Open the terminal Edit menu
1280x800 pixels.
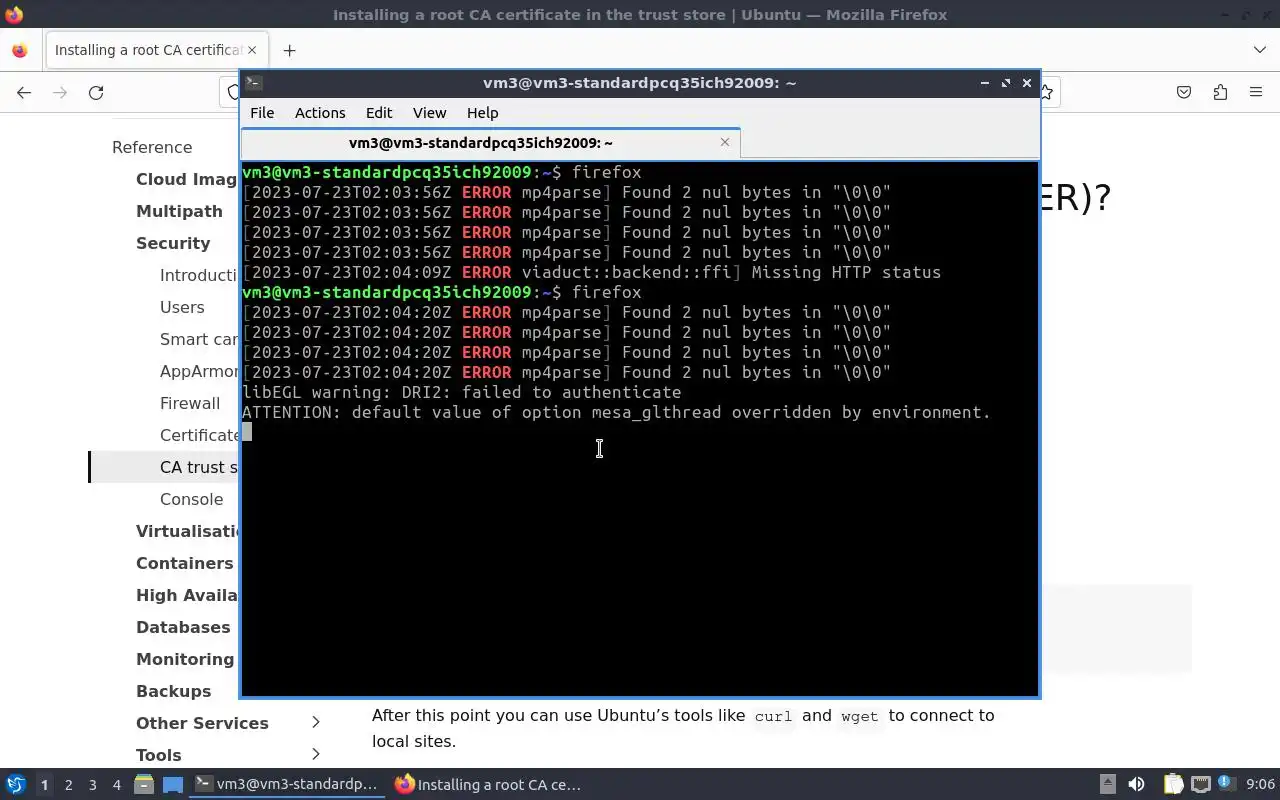[379, 113]
